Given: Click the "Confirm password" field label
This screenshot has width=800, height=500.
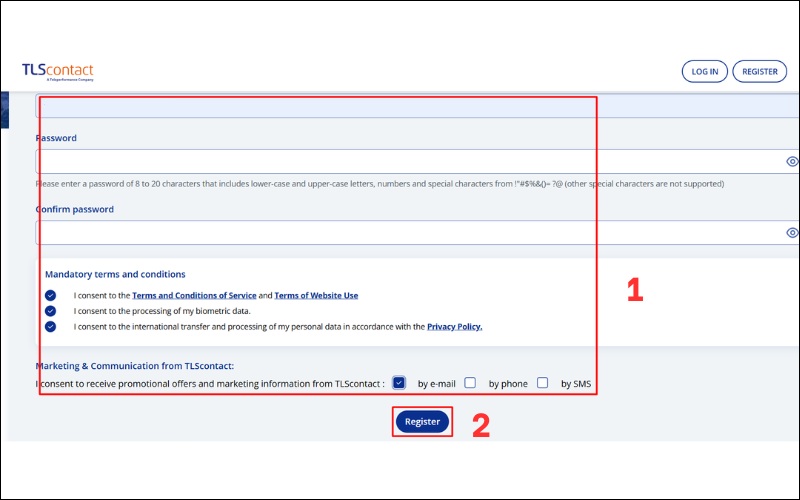Looking at the screenshot, I should pos(75,210).
